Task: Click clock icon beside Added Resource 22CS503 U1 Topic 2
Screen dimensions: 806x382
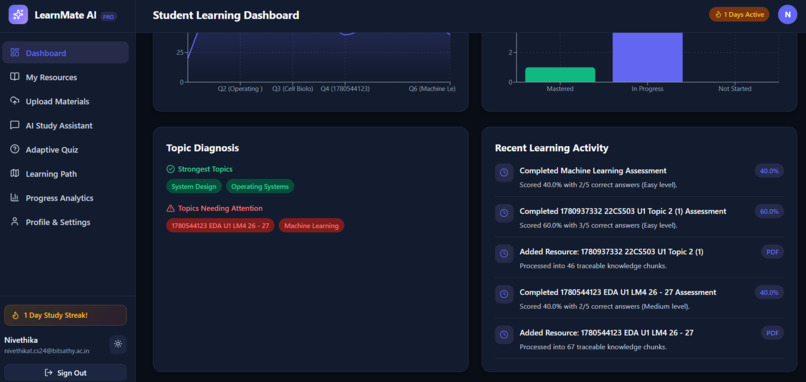Action: point(504,253)
